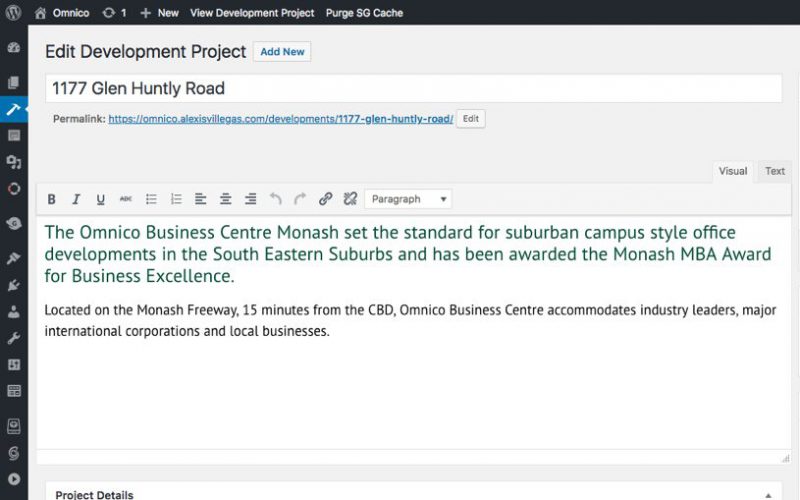Click the Add New button
This screenshot has height=500, width=800.
tap(282, 52)
